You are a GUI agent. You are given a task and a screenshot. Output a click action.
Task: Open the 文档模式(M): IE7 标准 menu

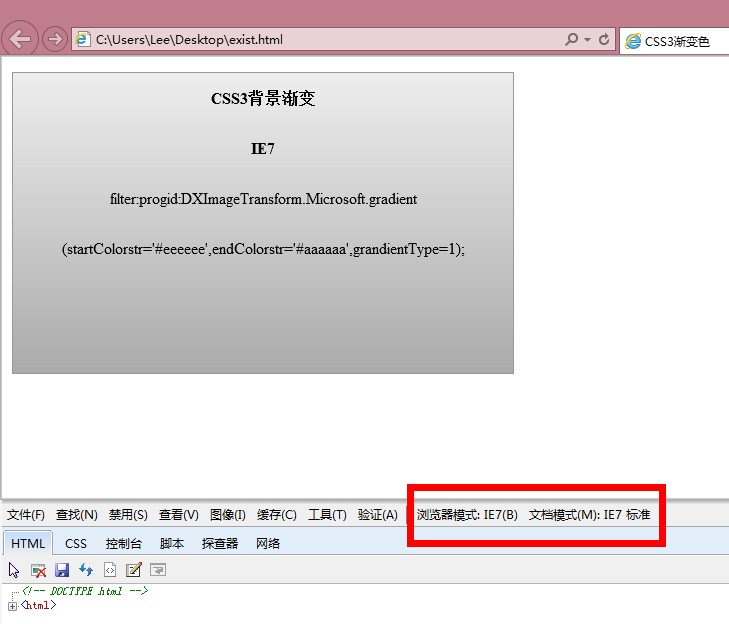pos(590,515)
